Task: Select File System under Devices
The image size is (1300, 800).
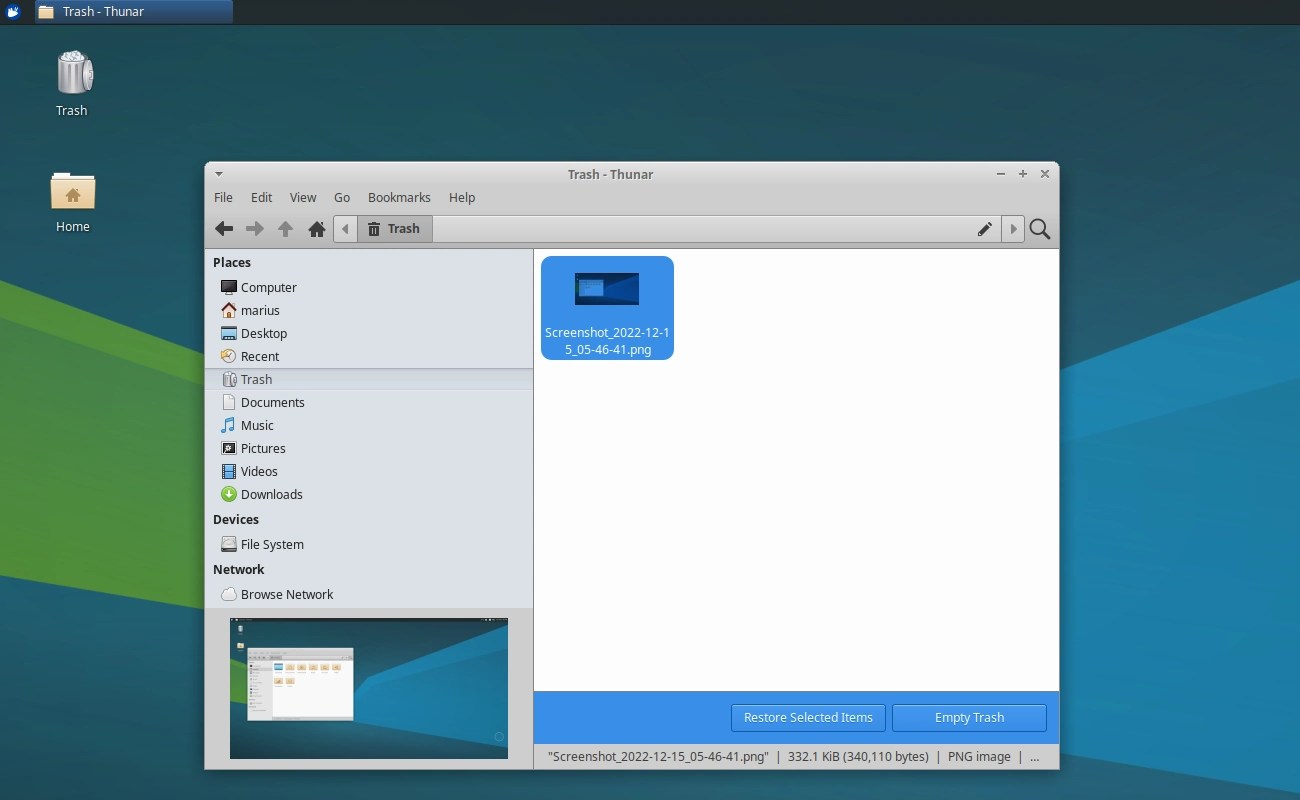Action: 369,544
